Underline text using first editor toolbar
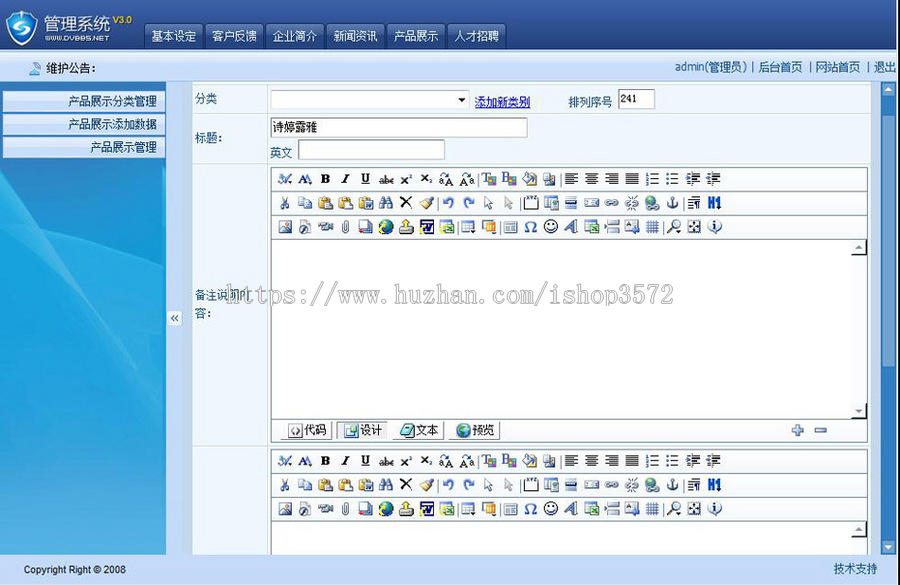Viewport: 900px width, 585px height. [x=365, y=179]
